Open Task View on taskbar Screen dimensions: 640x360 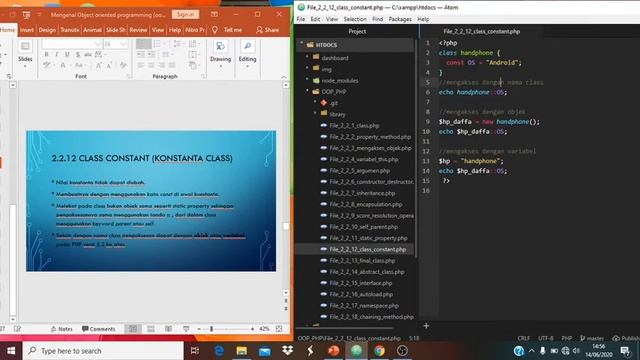pos(195,351)
